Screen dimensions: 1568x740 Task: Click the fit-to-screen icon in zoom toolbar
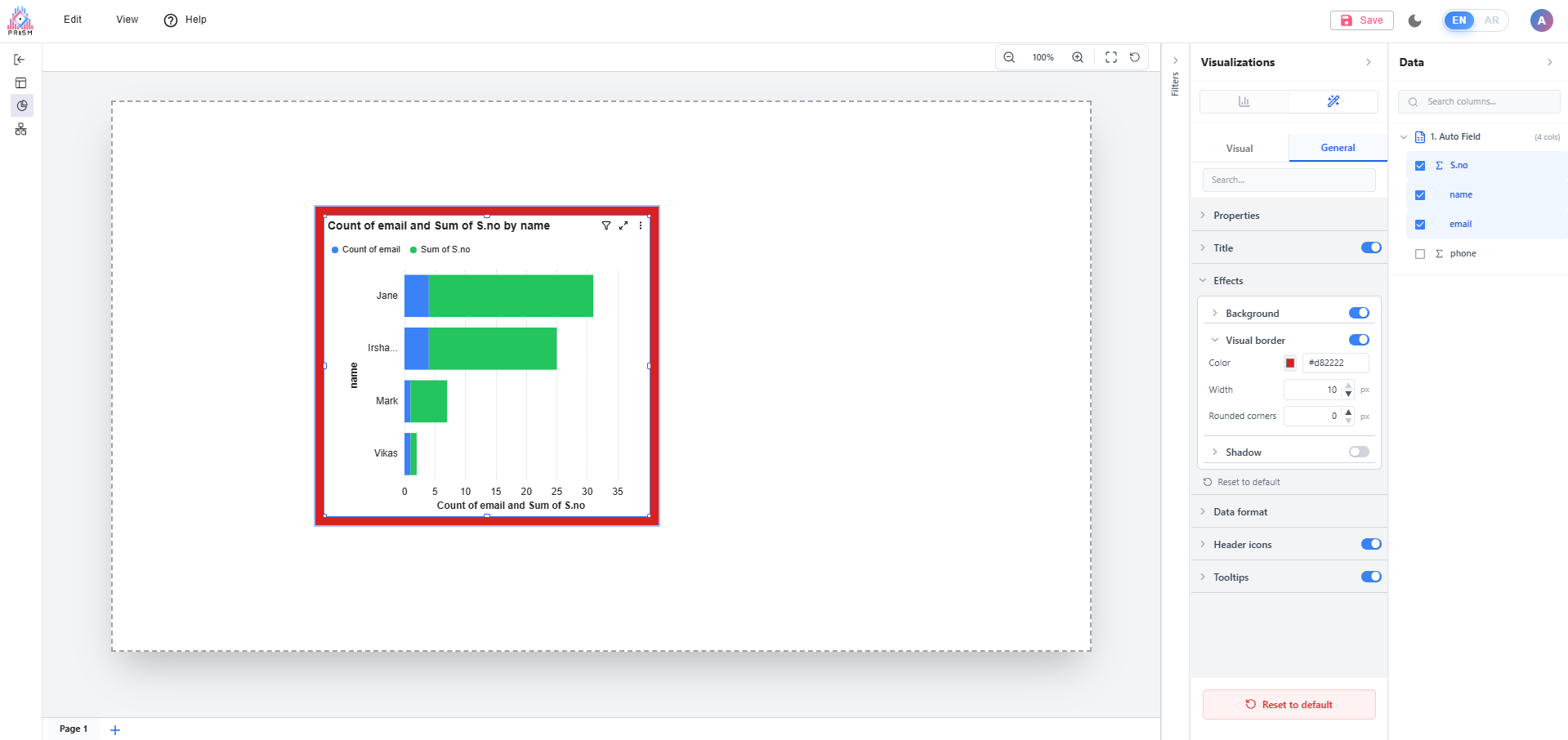click(1111, 57)
